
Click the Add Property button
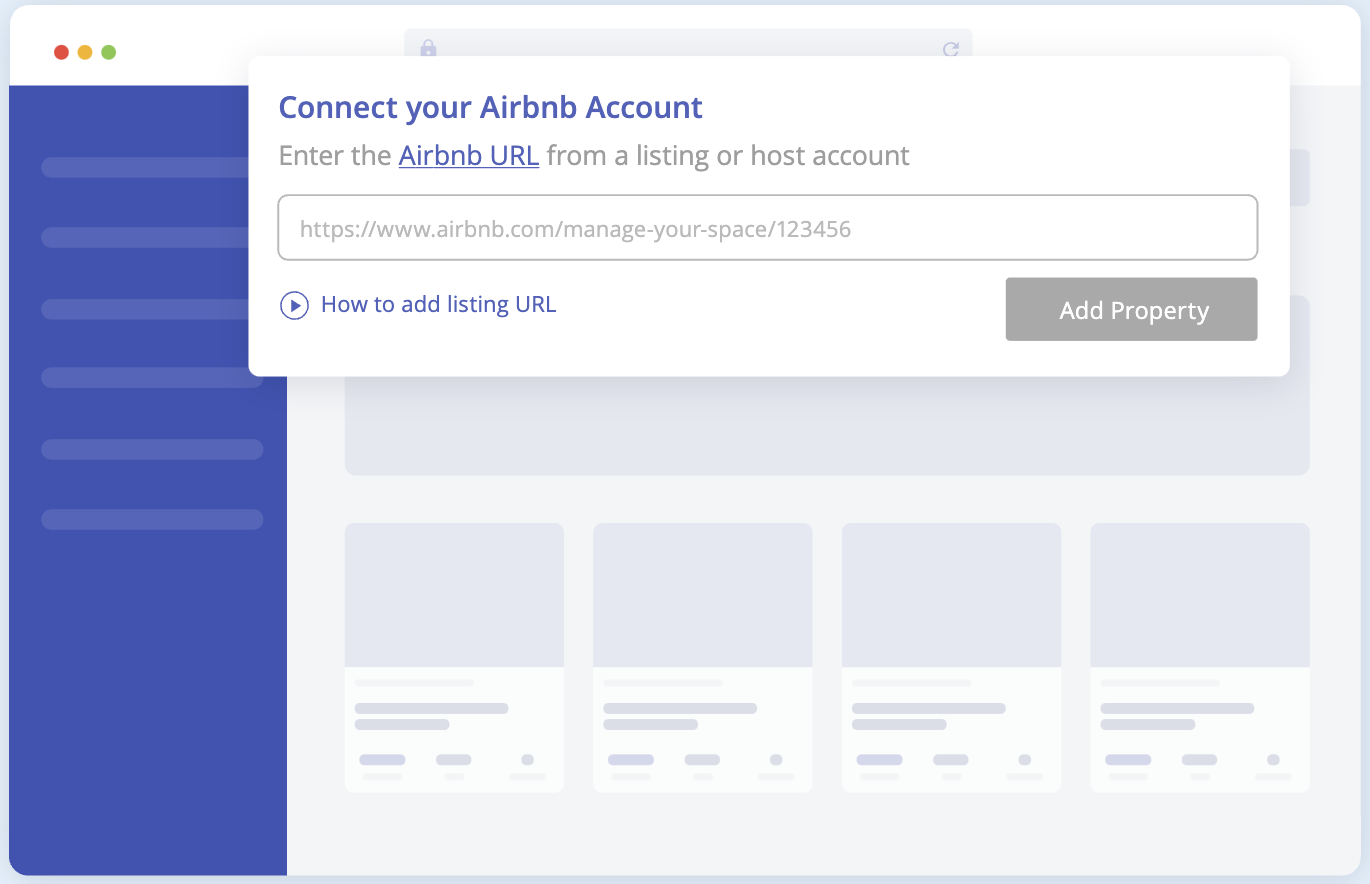[x=1131, y=310]
